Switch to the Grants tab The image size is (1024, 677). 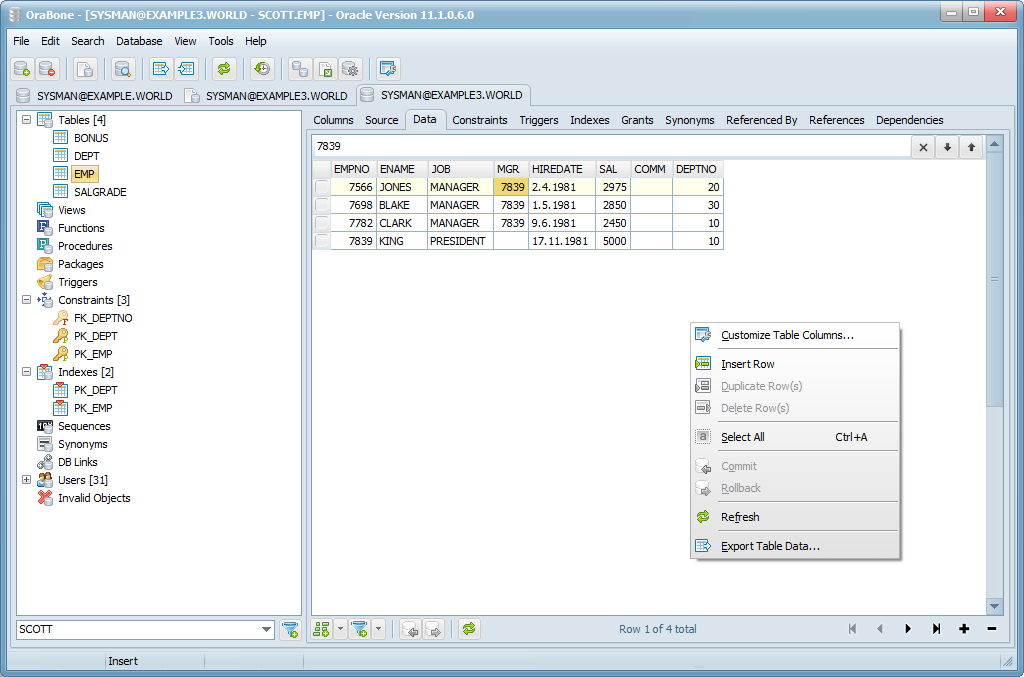pyautogui.click(x=637, y=120)
